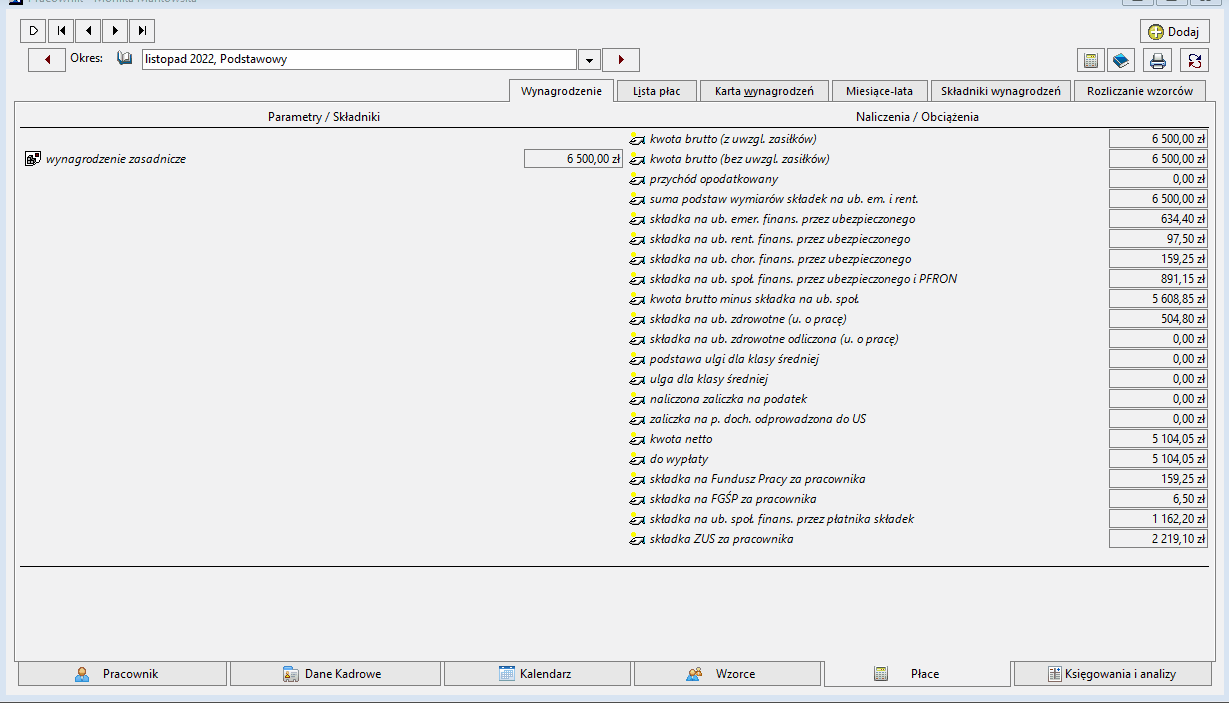The height and width of the screenshot is (709, 1229).
Task: Open the Dane Kadrowe bottom tab
Action: [335, 674]
